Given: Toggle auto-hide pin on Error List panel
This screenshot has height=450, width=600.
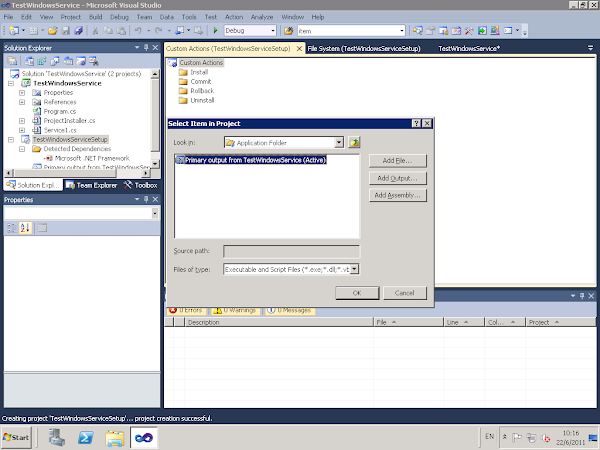Looking at the screenshot, I should pos(582,296).
